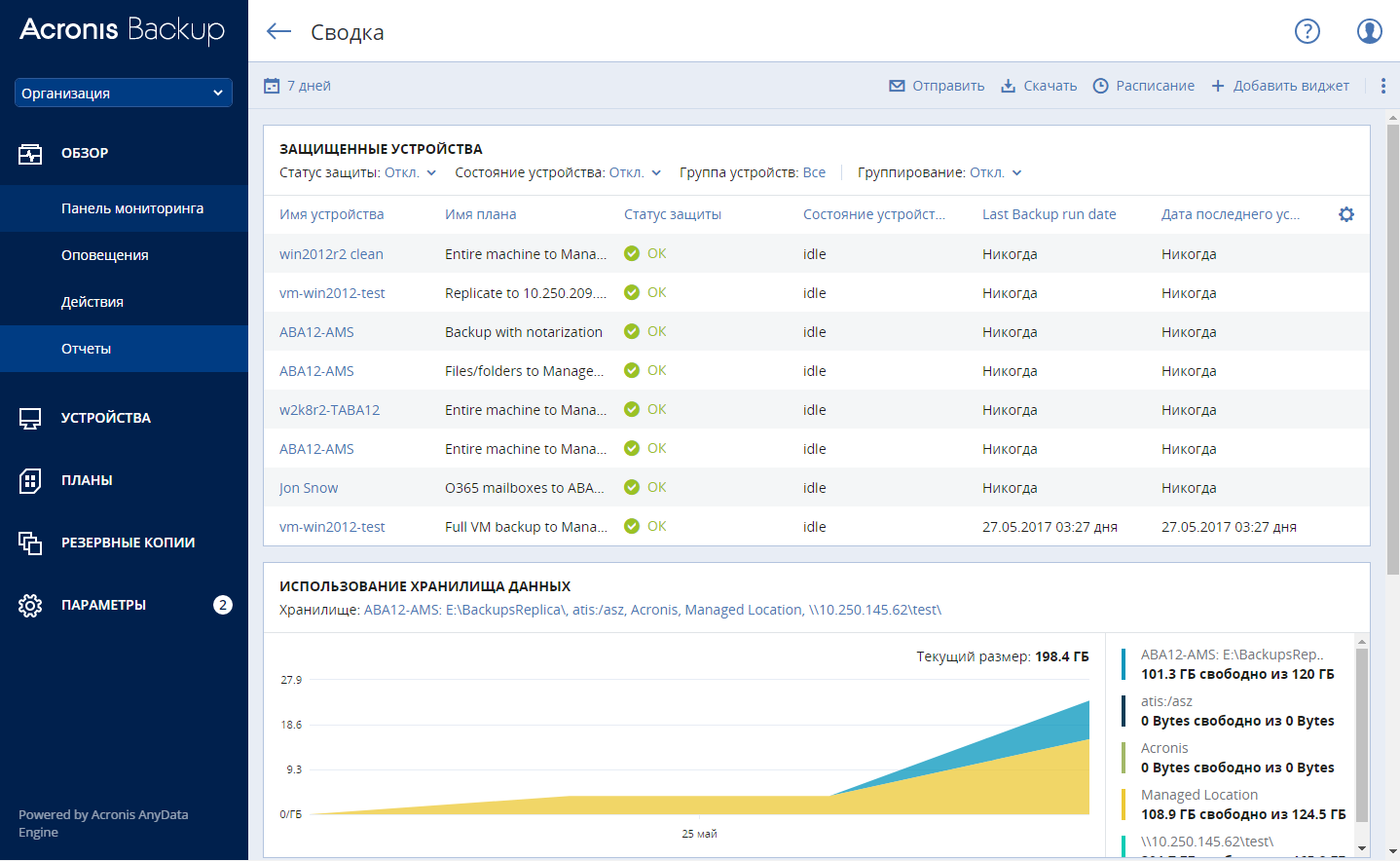Click the Планы icon in sidebar

[30, 480]
